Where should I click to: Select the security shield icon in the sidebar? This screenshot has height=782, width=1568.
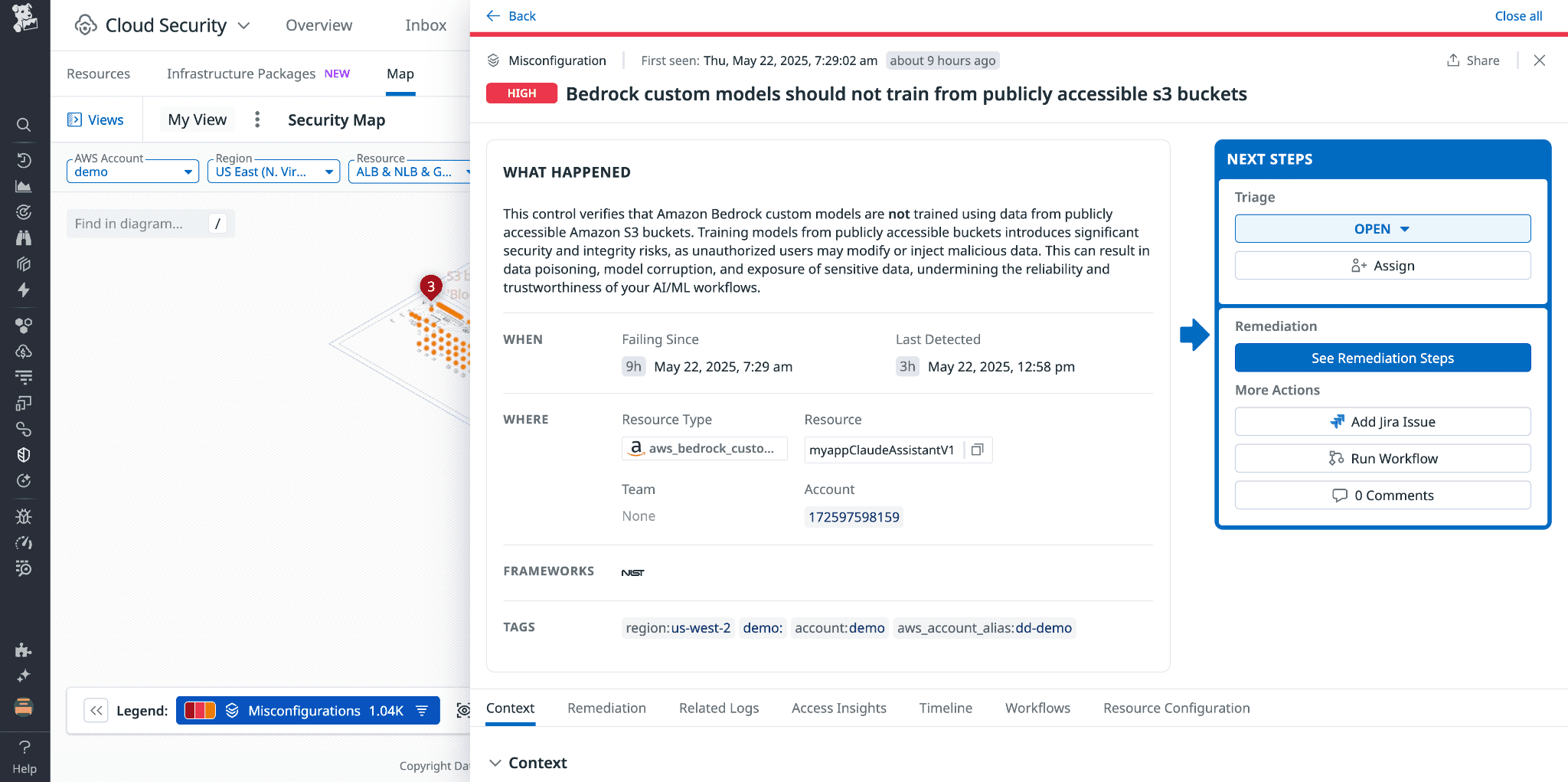24,454
